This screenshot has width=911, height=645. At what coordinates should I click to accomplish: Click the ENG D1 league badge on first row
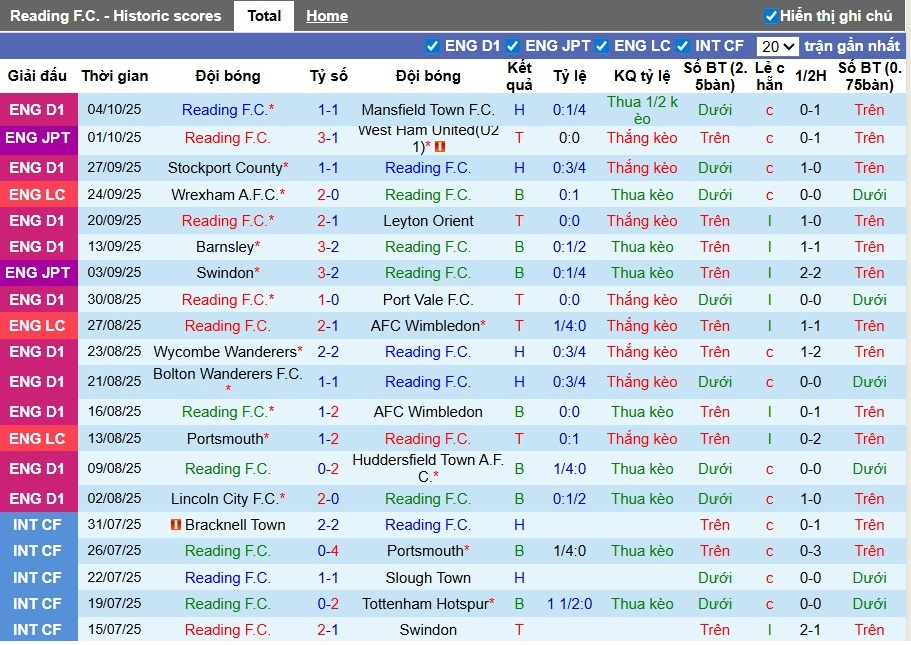point(39,110)
